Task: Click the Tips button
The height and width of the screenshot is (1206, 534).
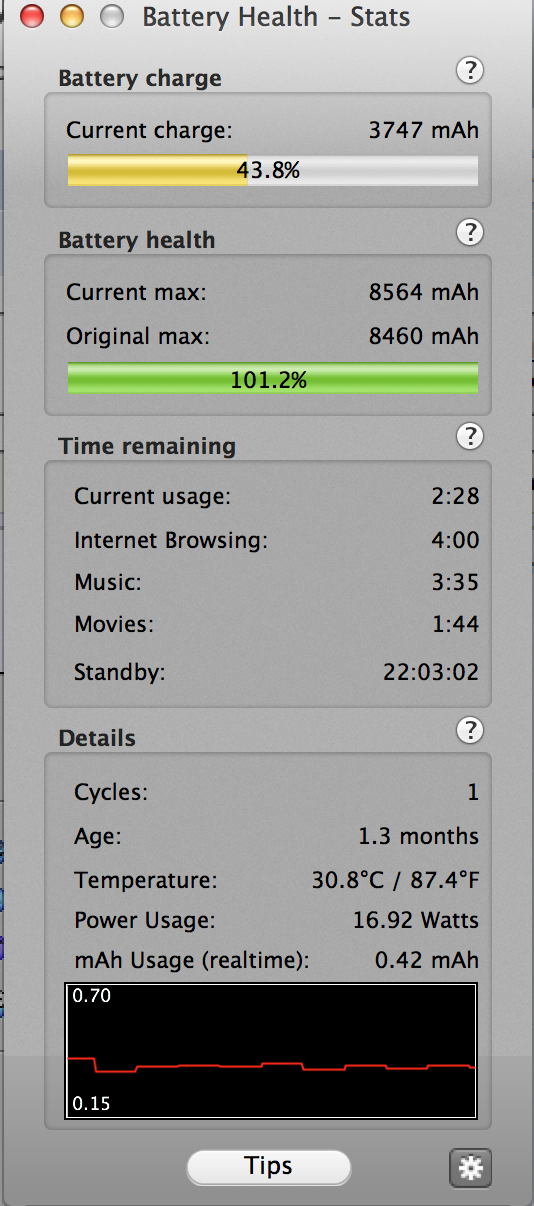Action: point(269,1166)
